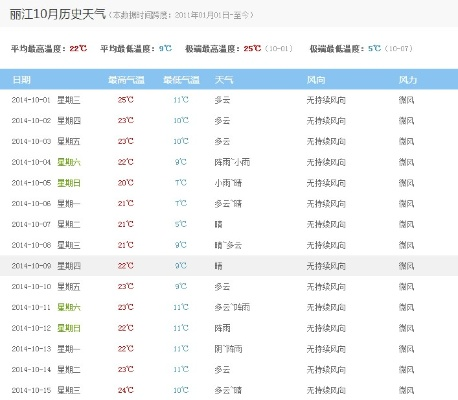458x400 pixels.
Task: Select the date cell 2014-10-01
Action: [x=31, y=100]
